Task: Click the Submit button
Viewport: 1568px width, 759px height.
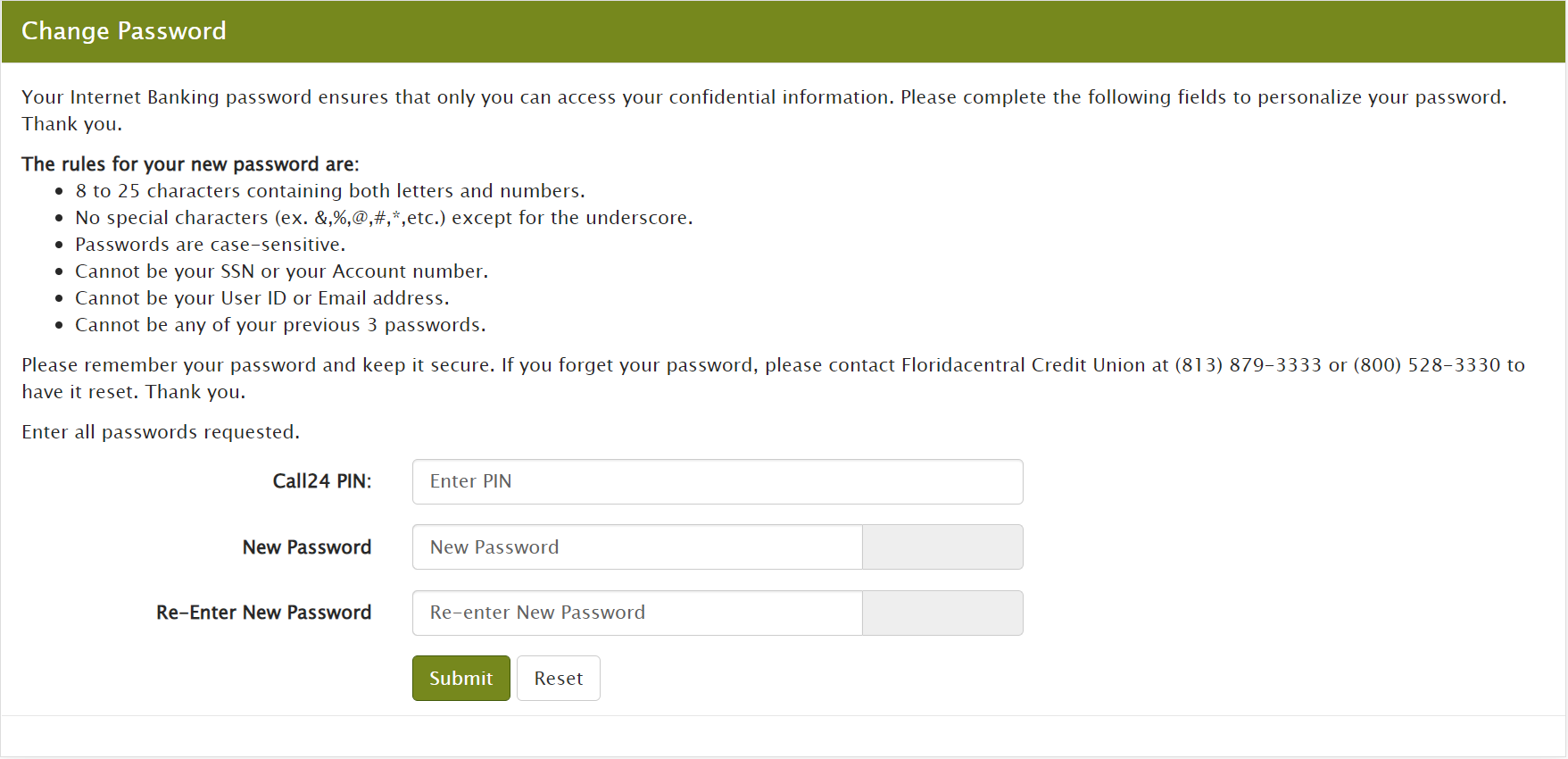Action: click(x=460, y=678)
